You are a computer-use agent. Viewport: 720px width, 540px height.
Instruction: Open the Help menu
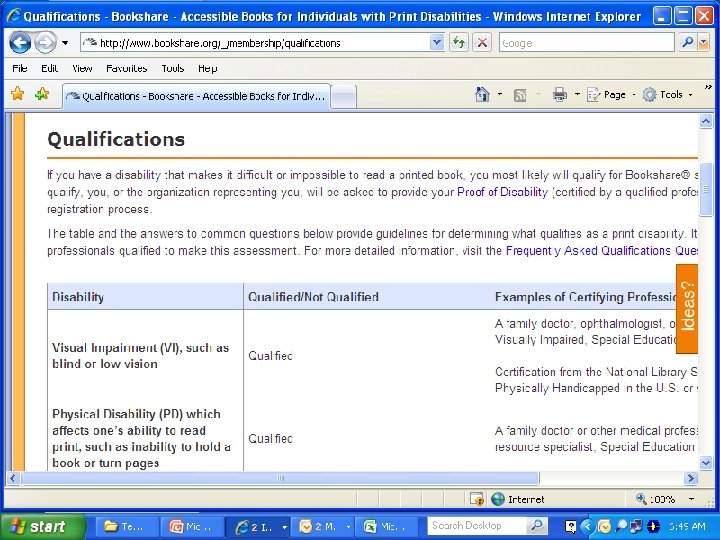(x=208, y=68)
